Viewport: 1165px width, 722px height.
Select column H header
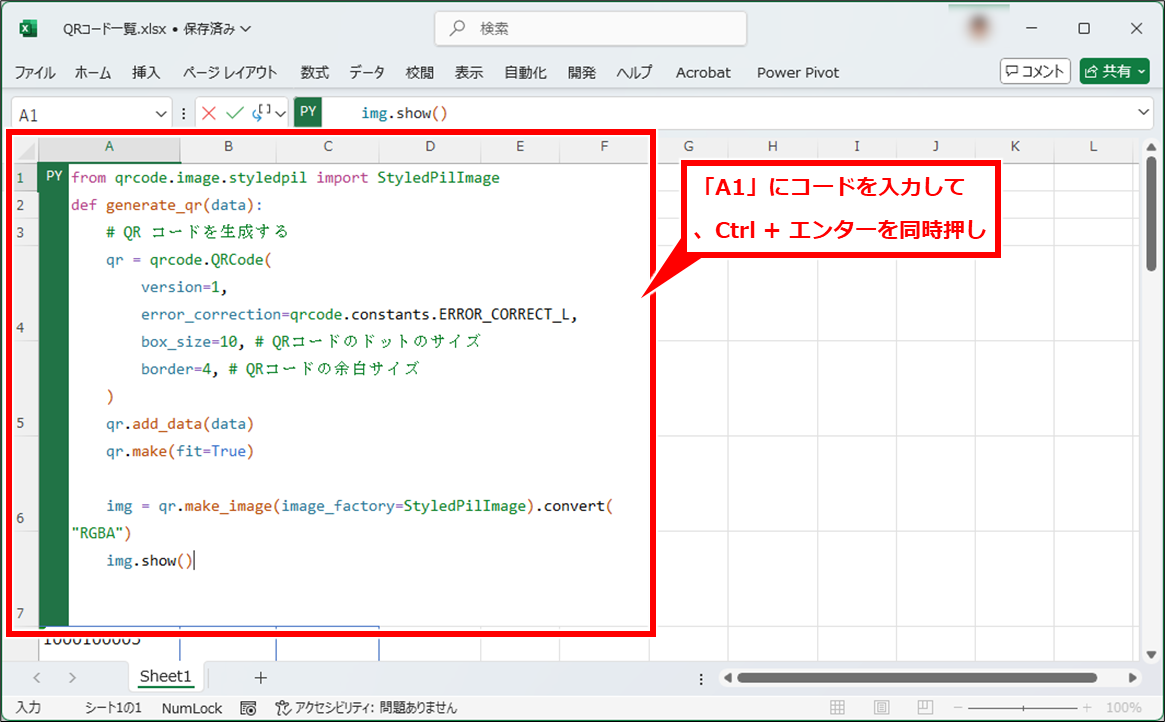tap(773, 146)
